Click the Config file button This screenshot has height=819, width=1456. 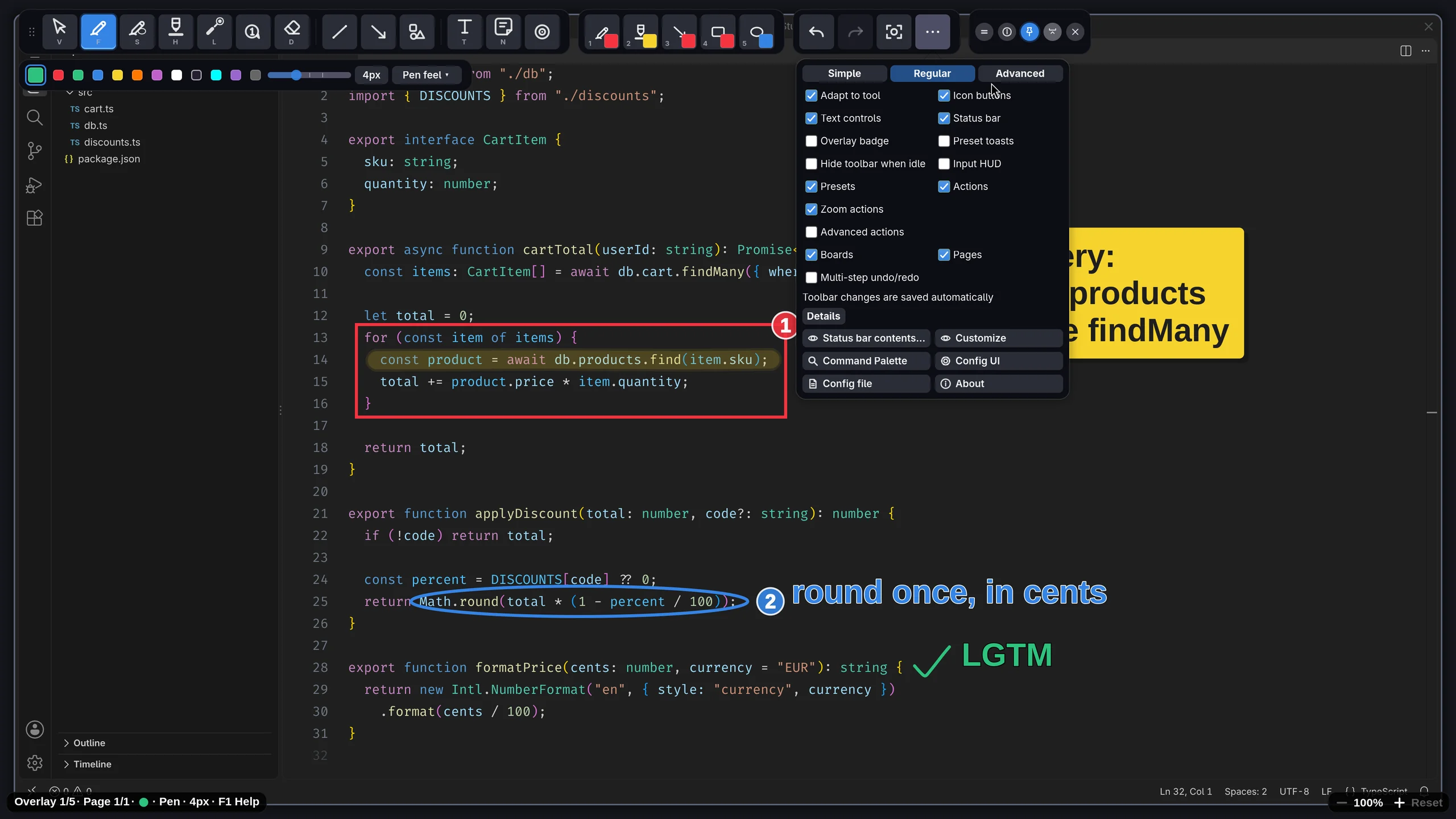point(866,383)
